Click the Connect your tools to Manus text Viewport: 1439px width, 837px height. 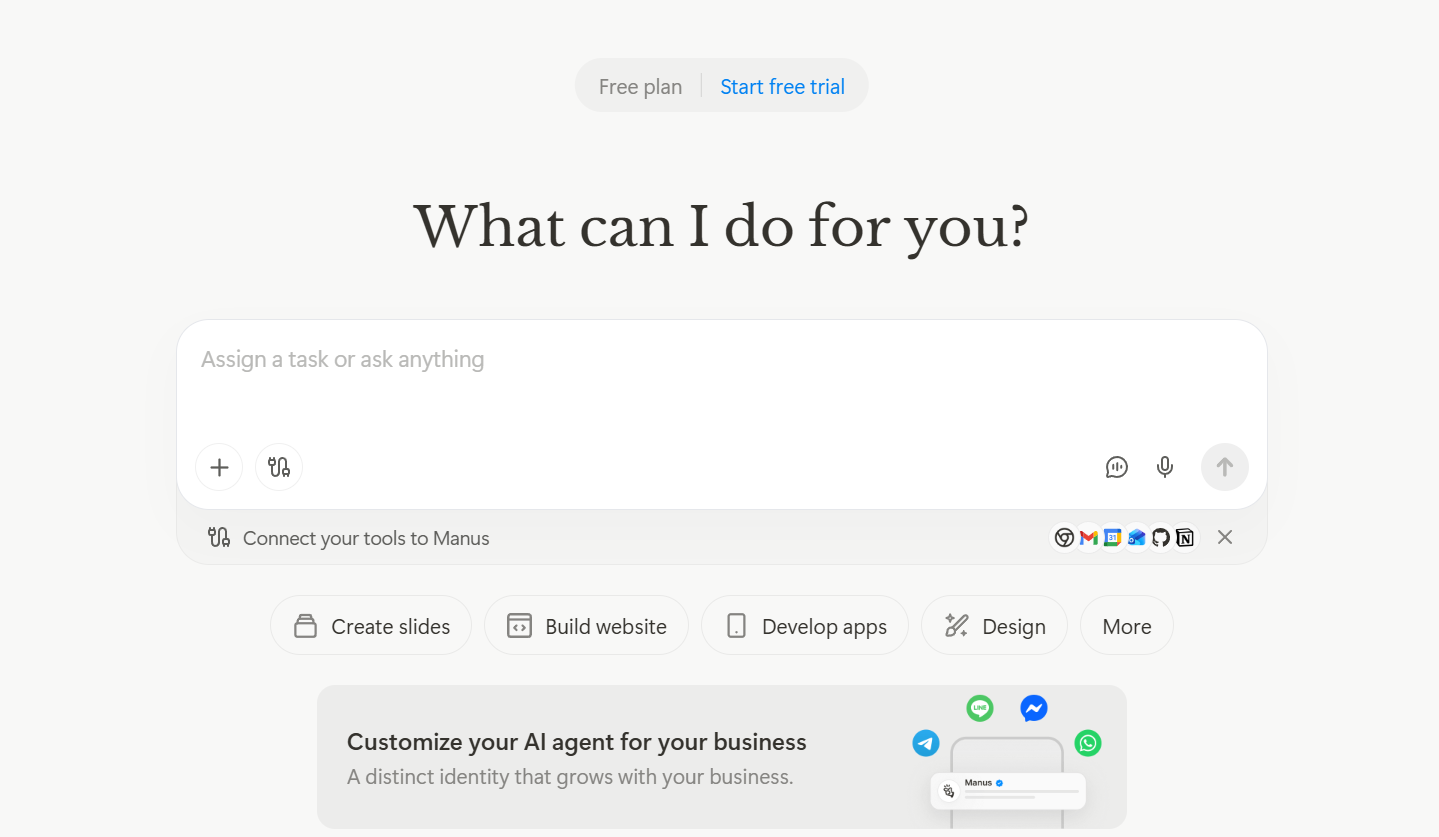(x=366, y=538)
